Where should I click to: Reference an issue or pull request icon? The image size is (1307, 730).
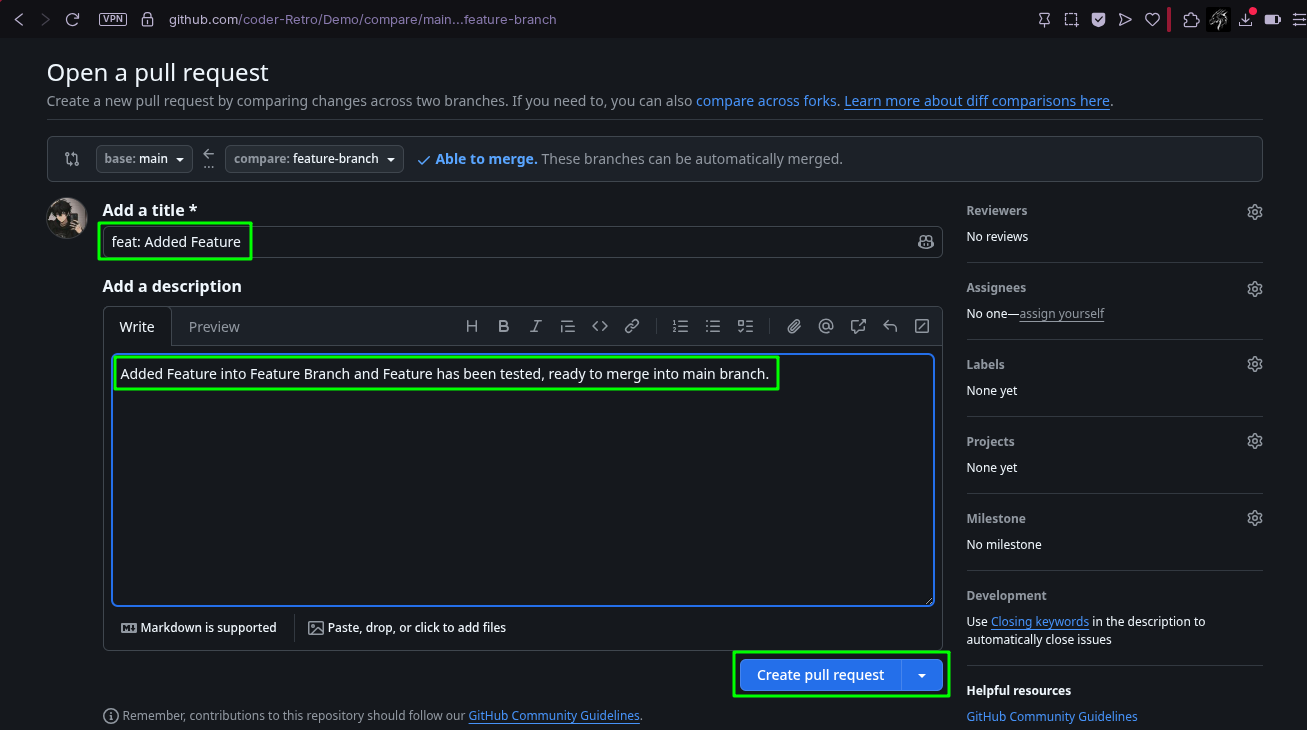(x=858, y=326)
